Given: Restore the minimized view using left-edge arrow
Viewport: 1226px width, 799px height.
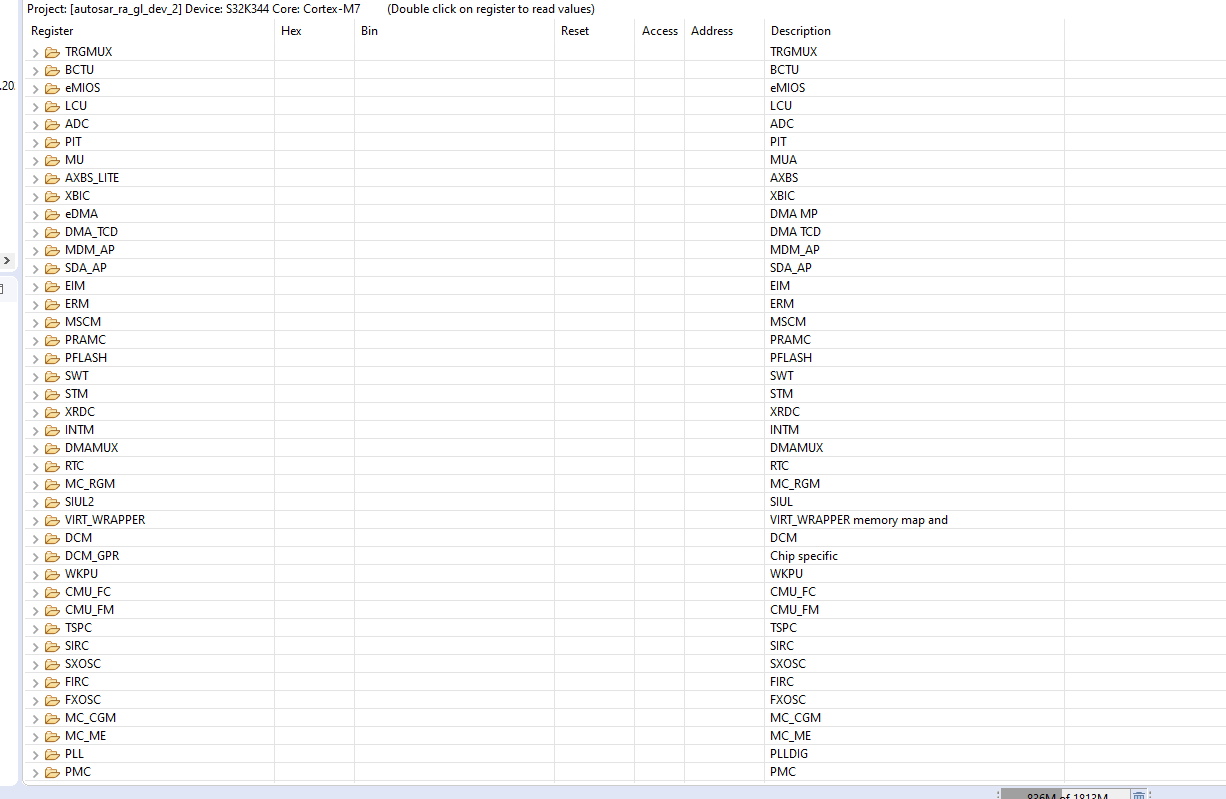Looking at the screenshot, I should pyautogui.click(x=8, y=258).
